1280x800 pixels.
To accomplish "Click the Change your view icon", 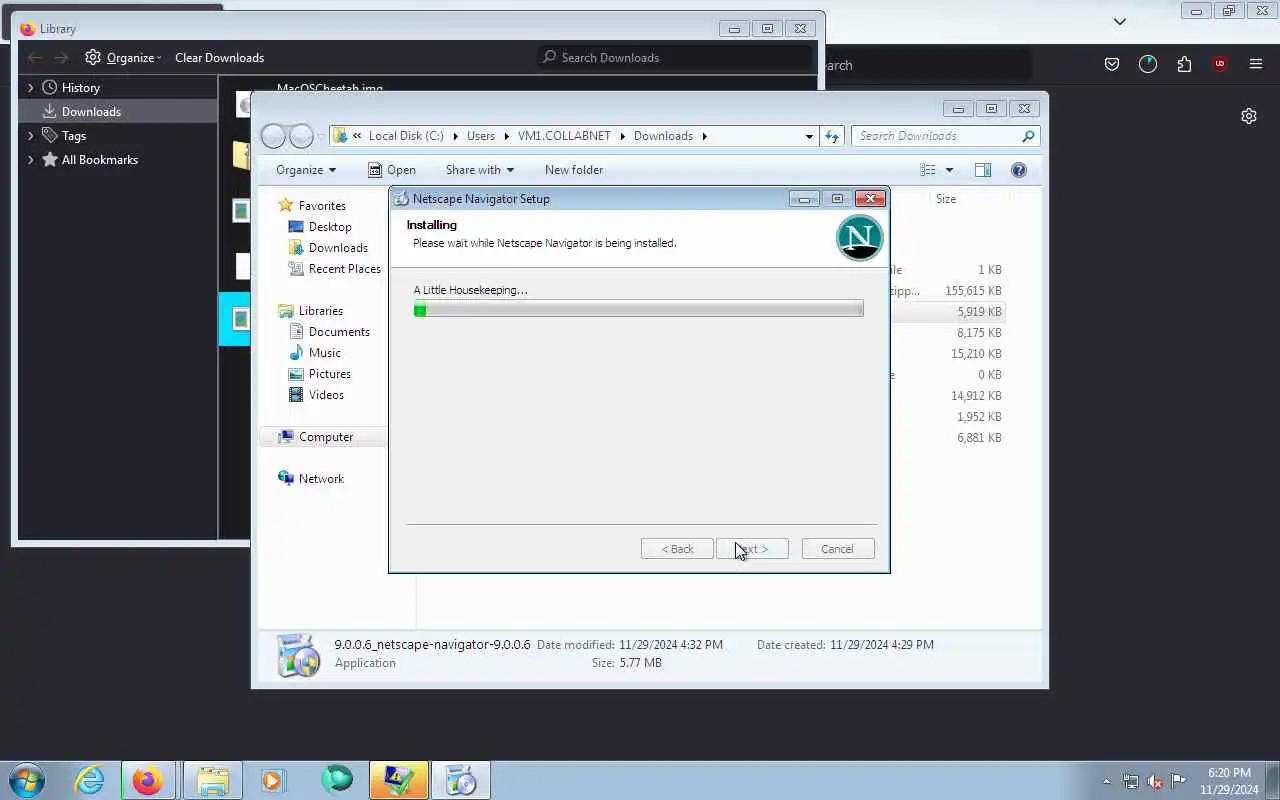I will pos(928,170).
